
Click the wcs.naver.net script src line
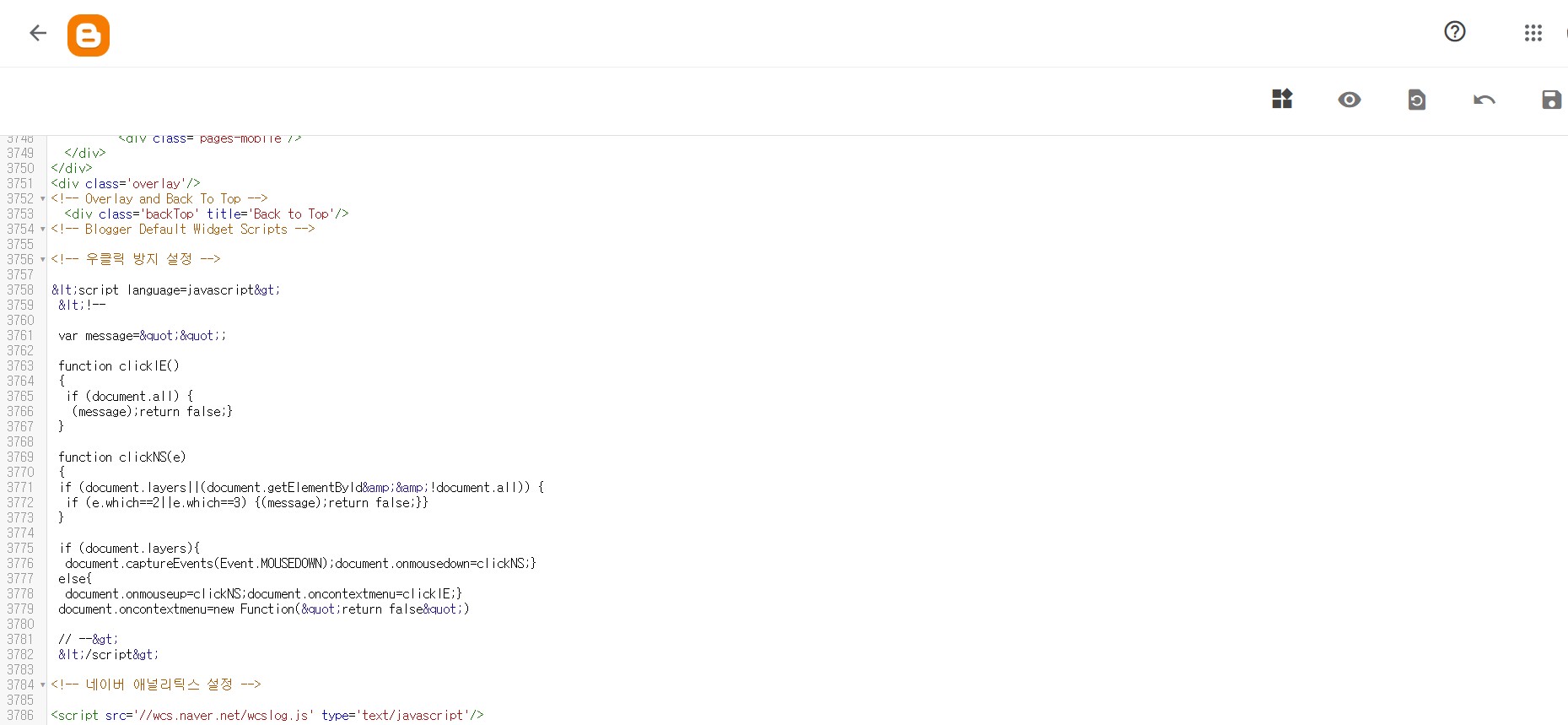click(x=267, y=716)
